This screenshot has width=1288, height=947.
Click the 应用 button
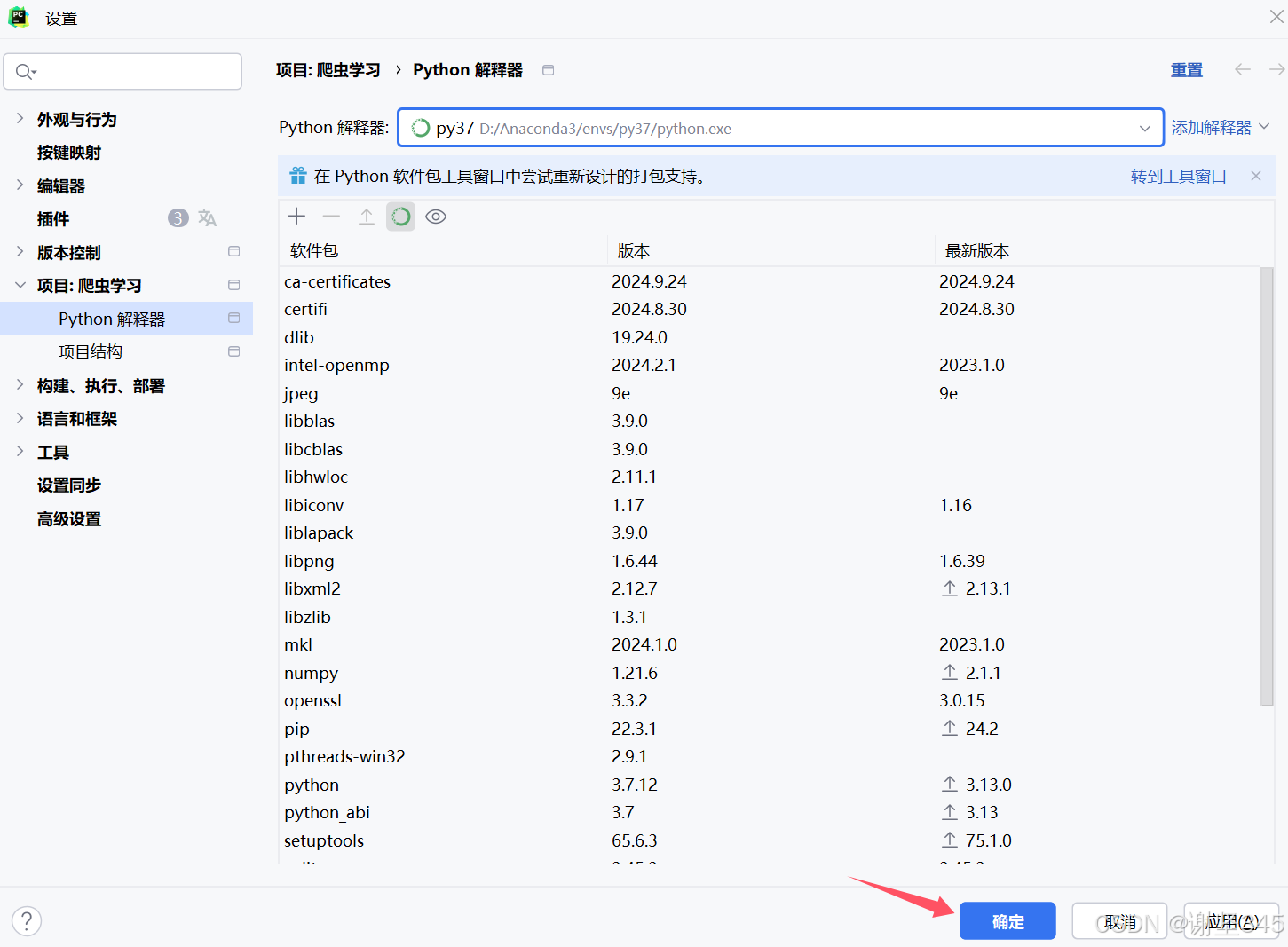(1231, 921)
